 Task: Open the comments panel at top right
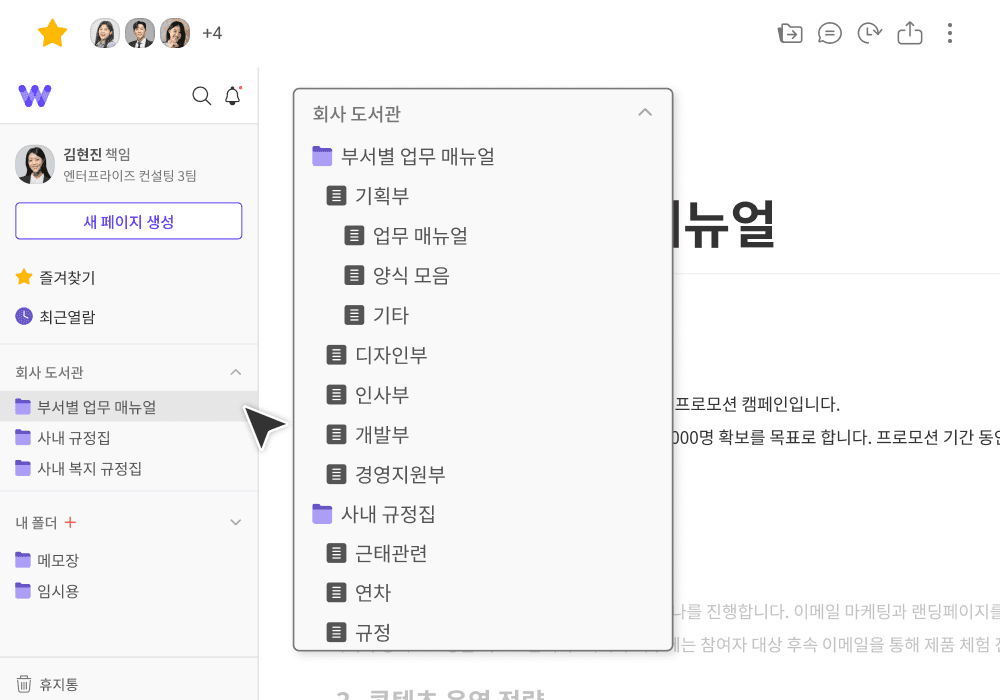pyautogui.click(x=830, y=33)
